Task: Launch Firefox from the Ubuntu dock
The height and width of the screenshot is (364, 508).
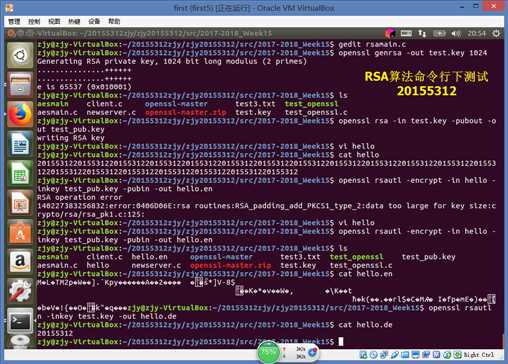Action: point(20,114)
